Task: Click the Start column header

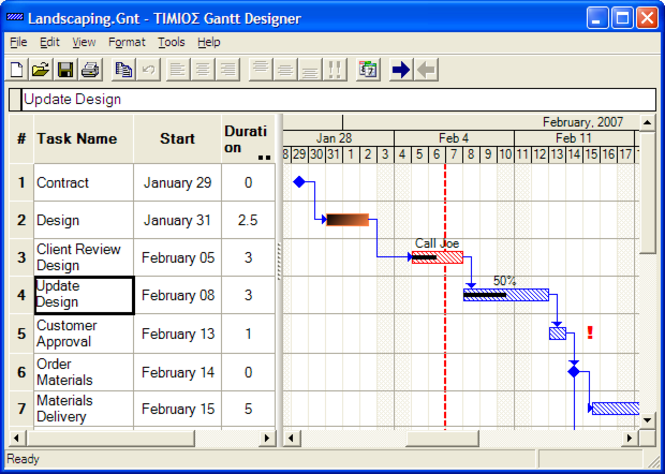Action: (177, 139)
